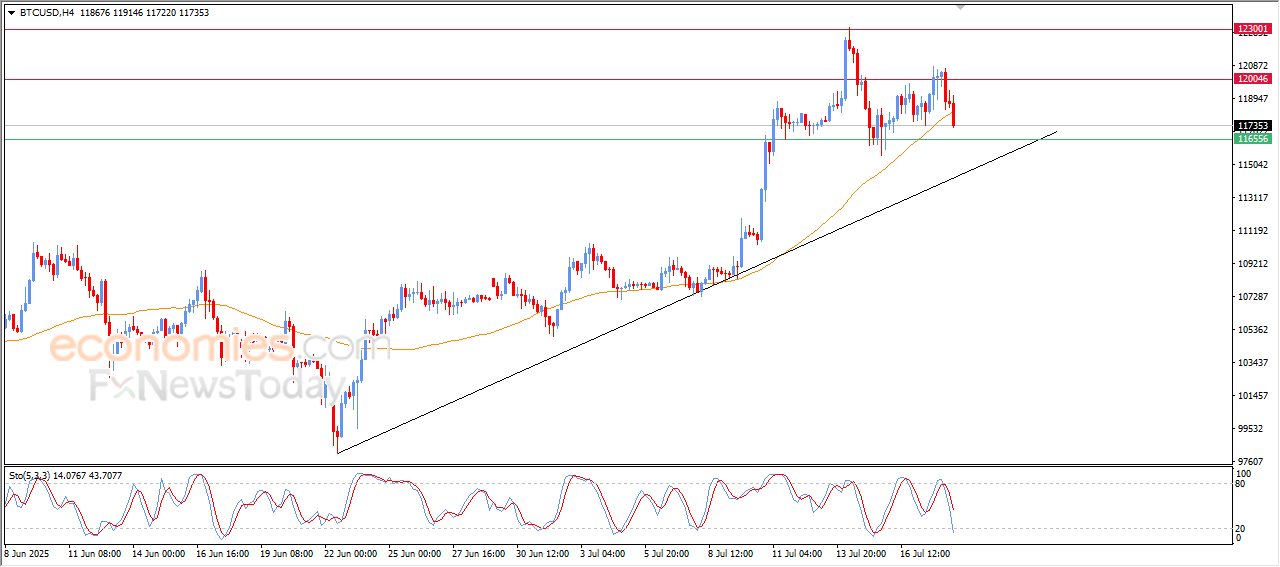Click the 27 Jun 16:00 time label
This screenshot has height=567, width=1280.
point(478,552)
